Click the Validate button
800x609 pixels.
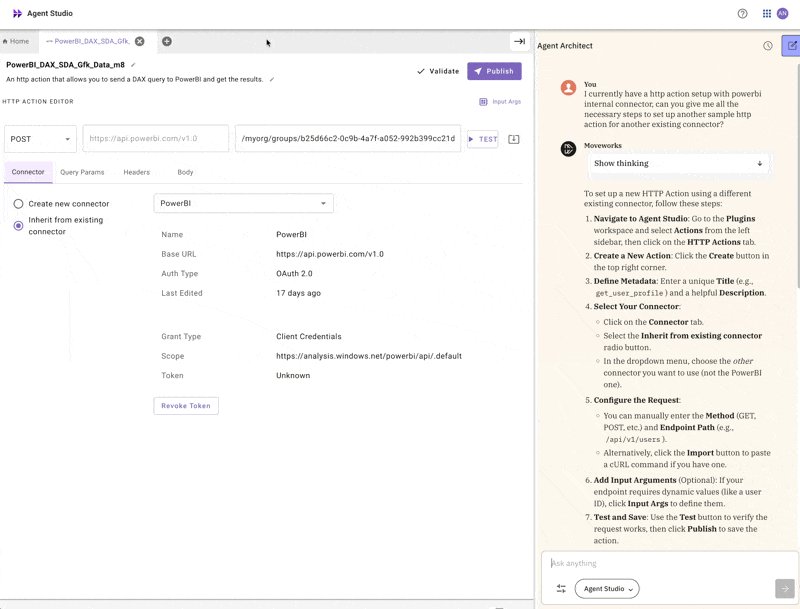(438, 71)
